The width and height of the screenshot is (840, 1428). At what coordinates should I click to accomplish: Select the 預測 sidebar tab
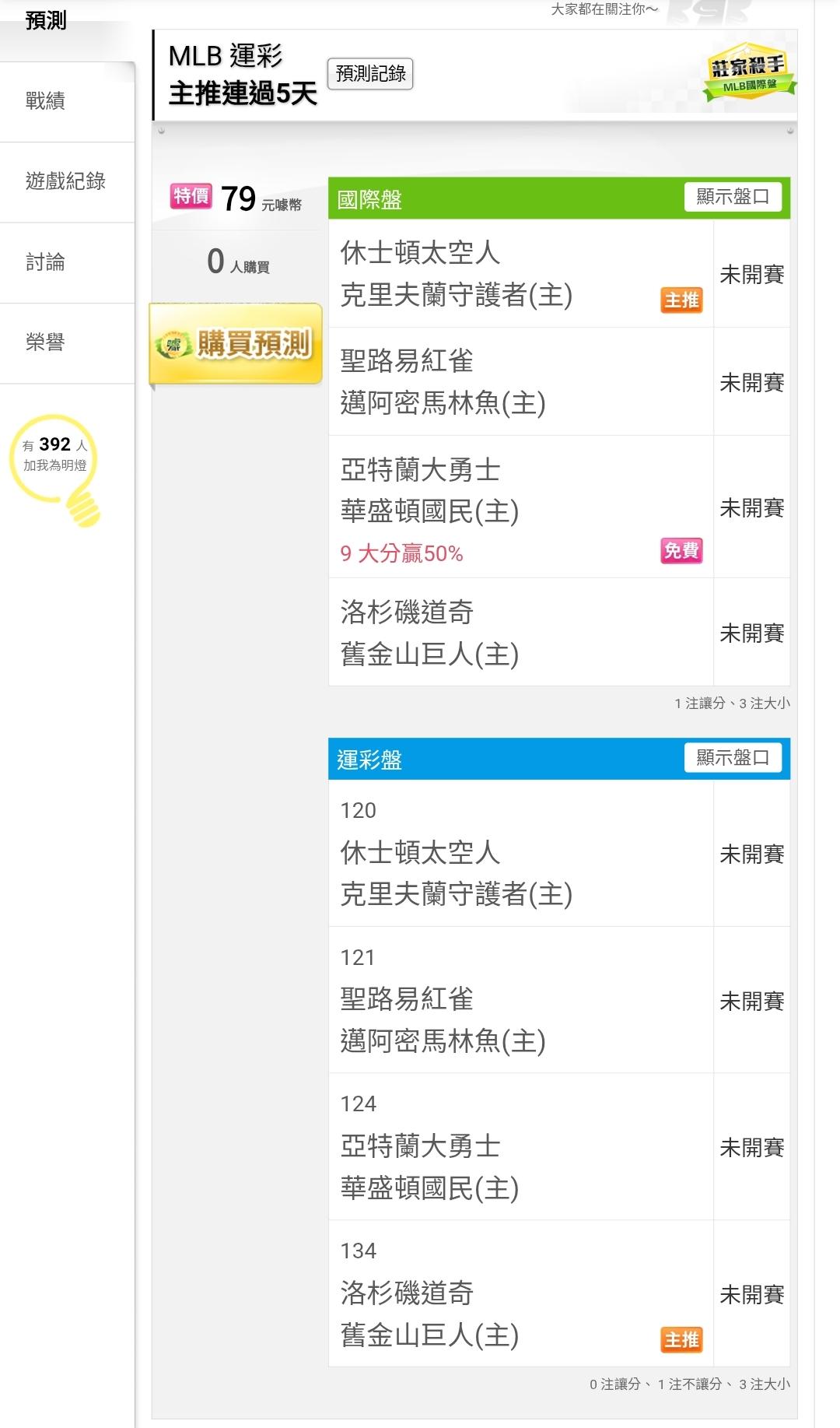pos(45,20)
